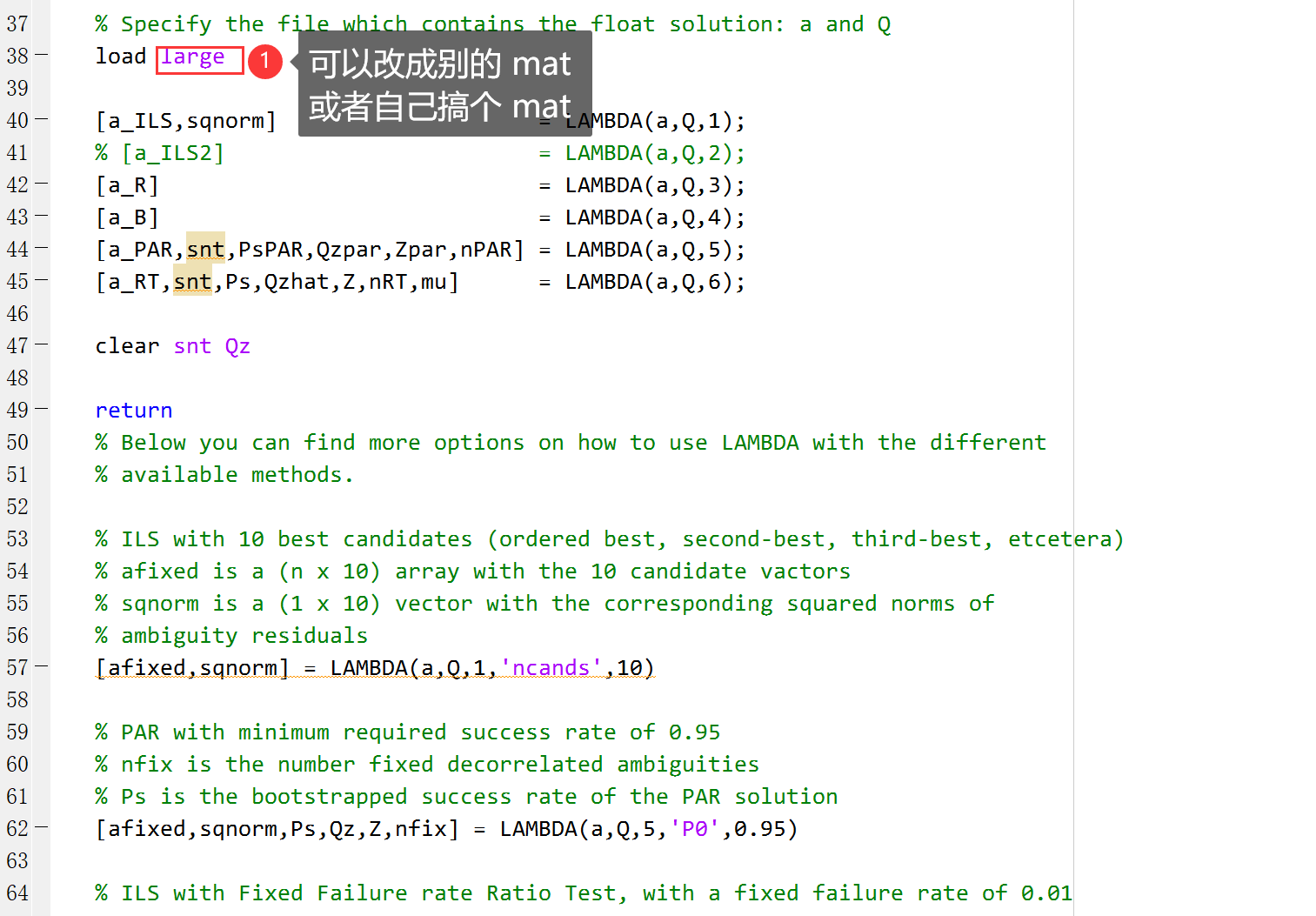Click the 'P0' string on line 62

pyautogui.click(x=695, y=829)
